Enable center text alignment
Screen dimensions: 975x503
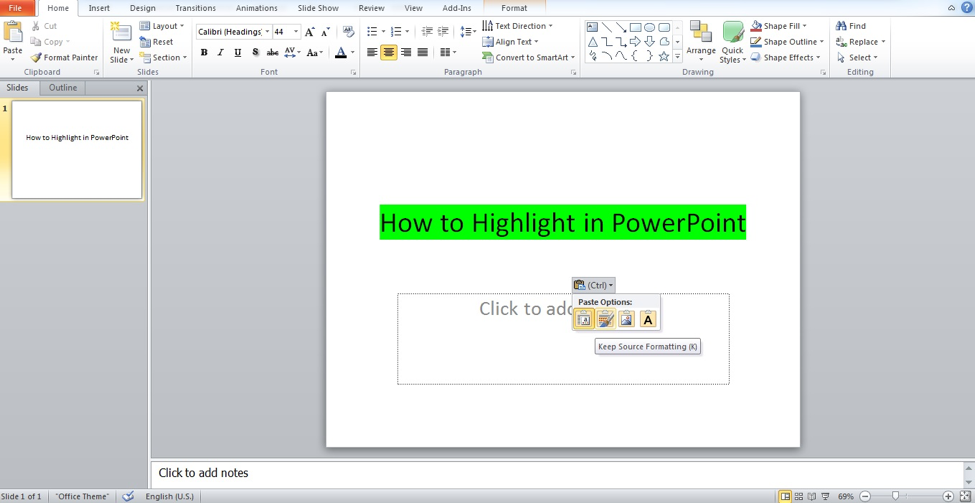pyautogui.click(x=389, y=53)
